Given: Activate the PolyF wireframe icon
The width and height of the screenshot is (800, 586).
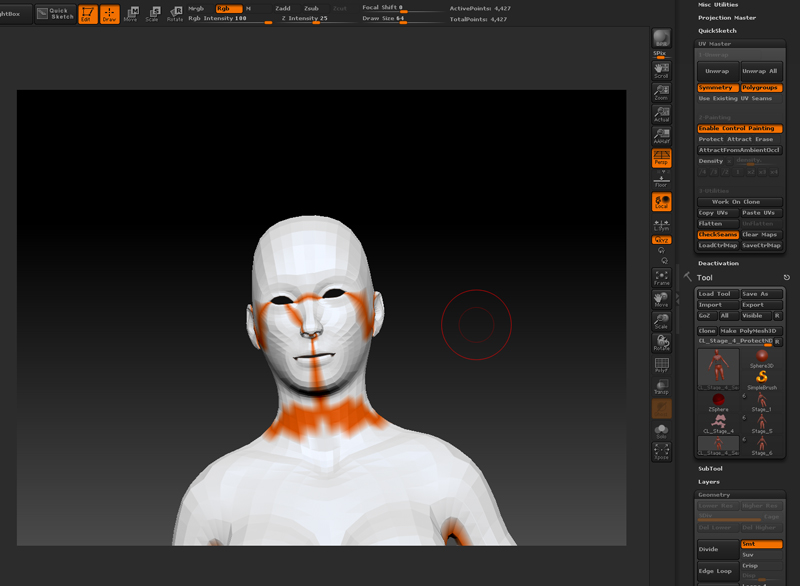Looking at the screenshot, I should [661, 365].
